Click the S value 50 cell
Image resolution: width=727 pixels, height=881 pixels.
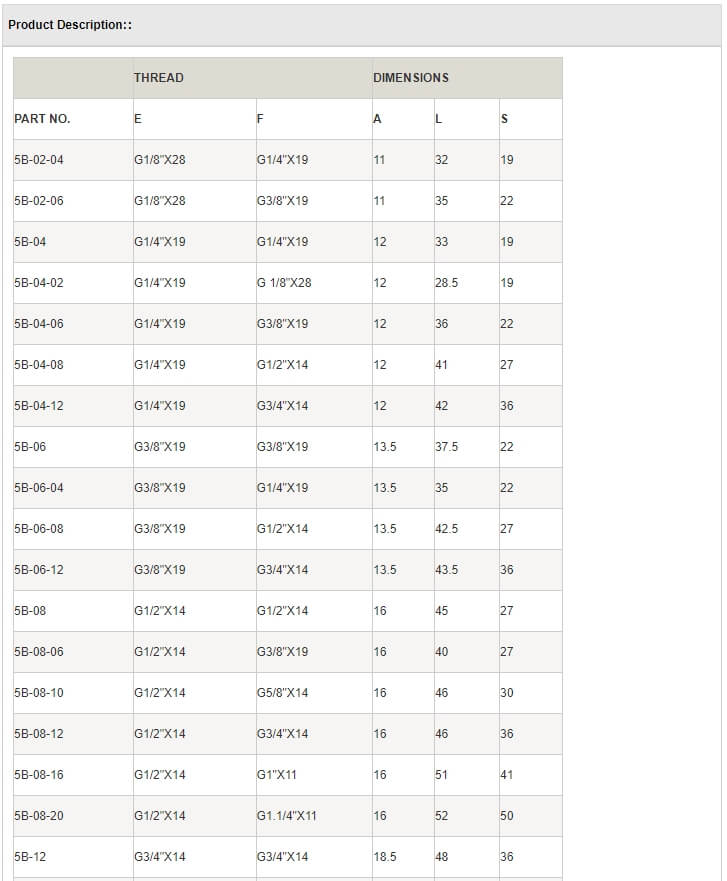point(507,816)
